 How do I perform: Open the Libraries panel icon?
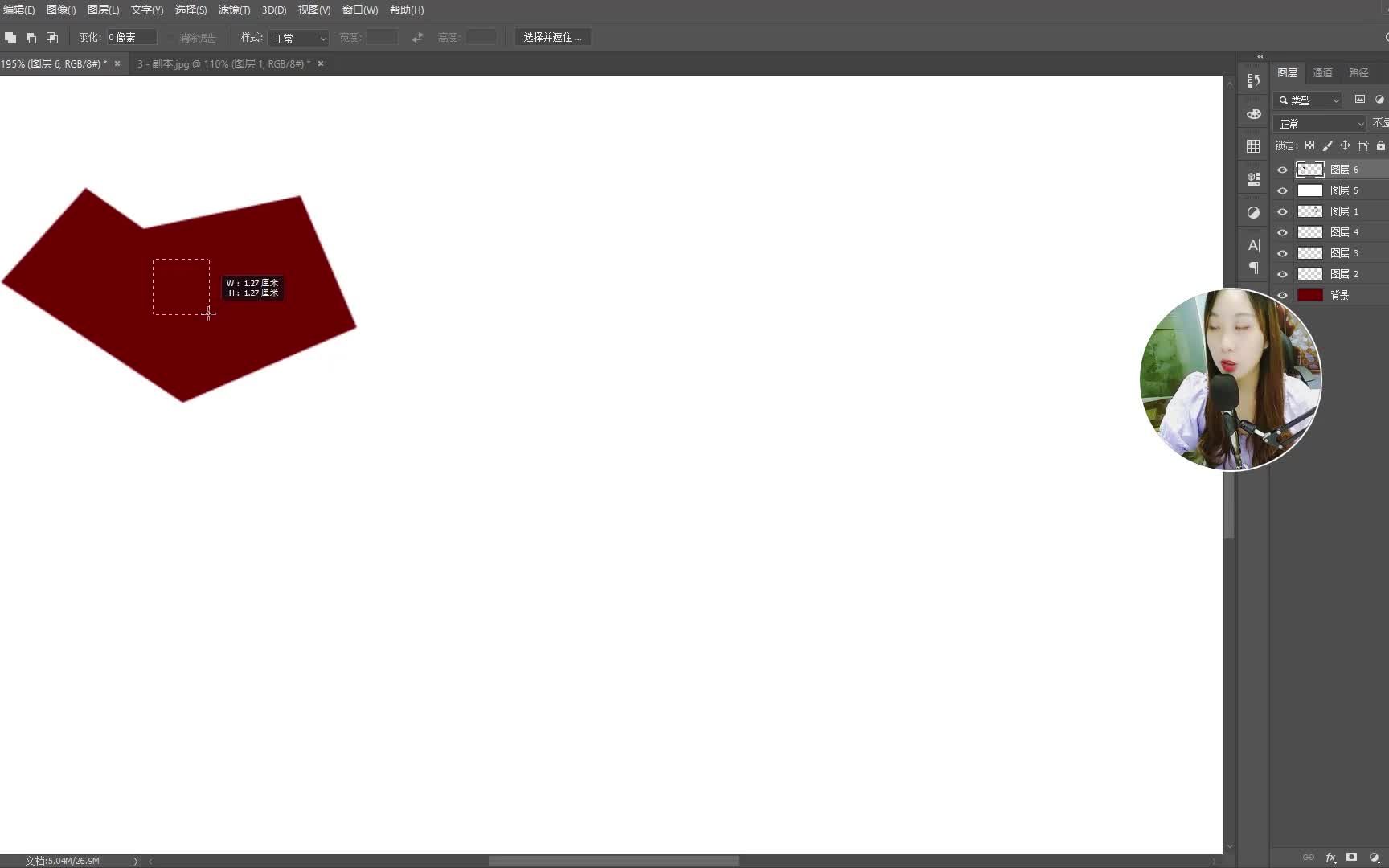(x=1253, y=179)
